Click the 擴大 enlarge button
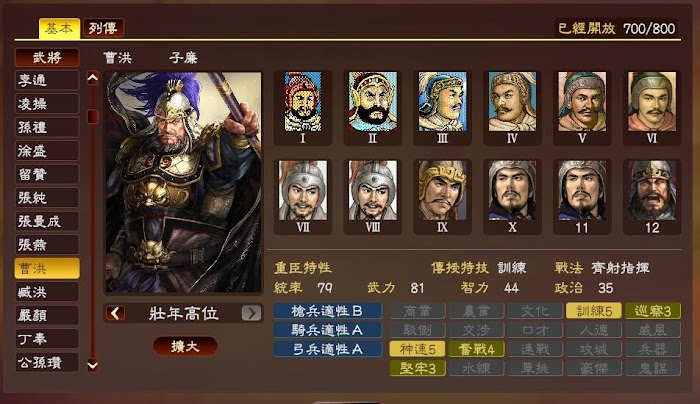This screenshot has height=404, width=700. coord(185,346)
